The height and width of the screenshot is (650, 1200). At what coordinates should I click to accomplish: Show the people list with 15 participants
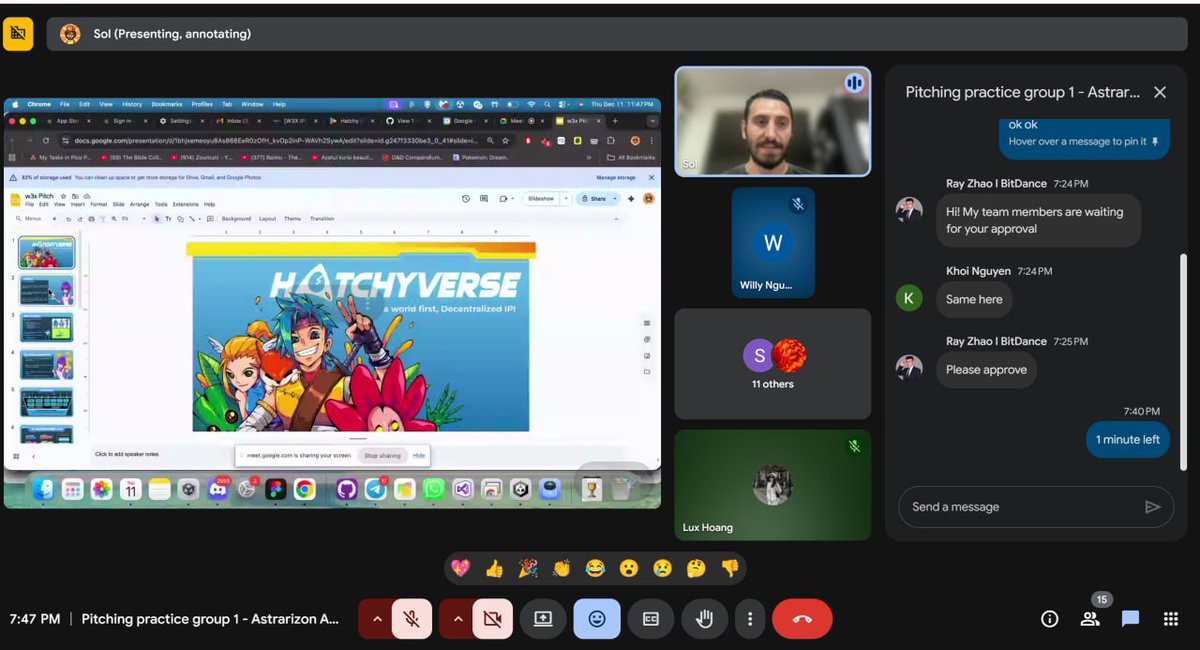[x=1090, y=619]
